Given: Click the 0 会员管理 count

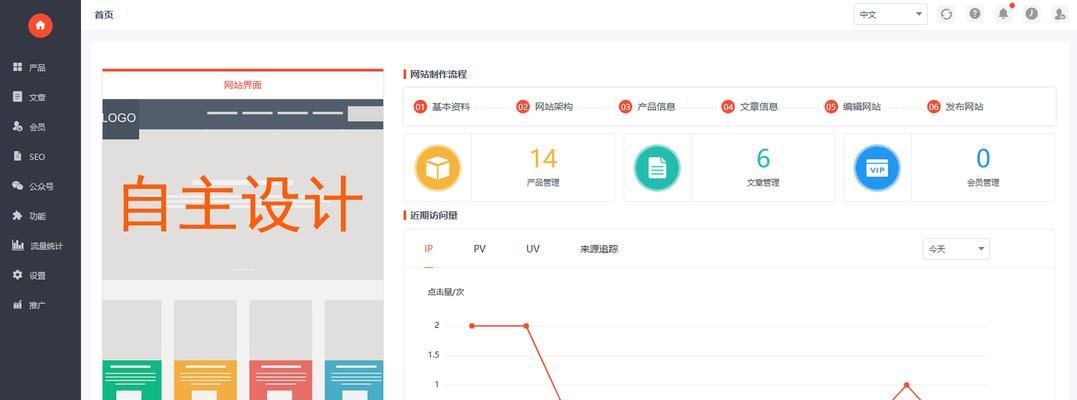Looking at the screenshot, I should pos(983,159).
